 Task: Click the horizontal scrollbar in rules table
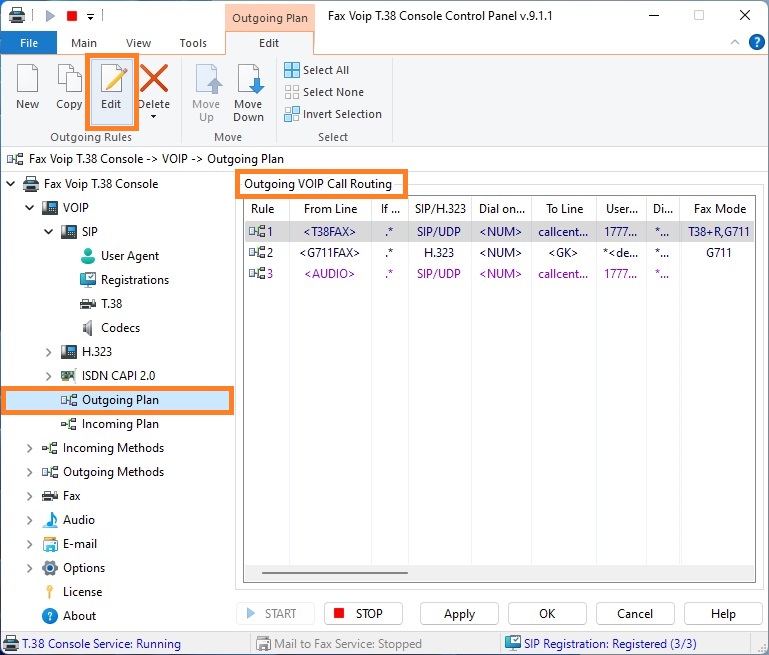click(334, 572)
